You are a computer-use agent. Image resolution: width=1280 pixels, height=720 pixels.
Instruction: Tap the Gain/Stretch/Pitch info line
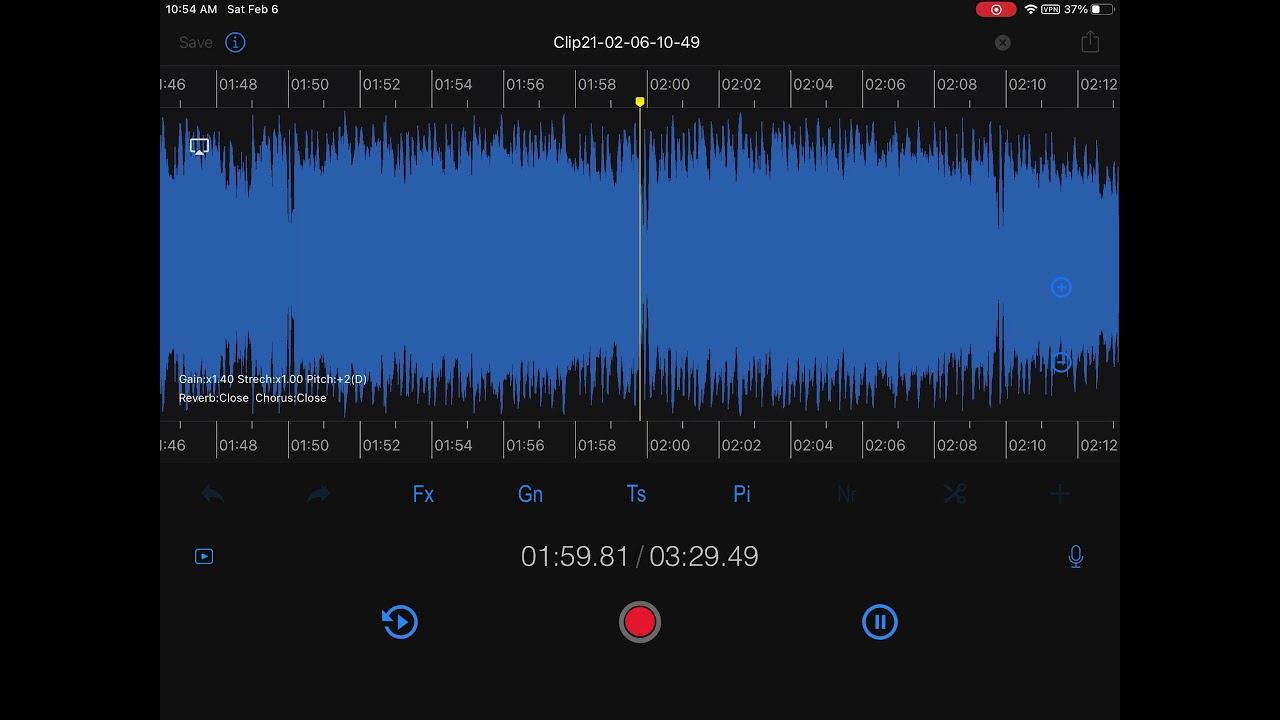coord(273,379)
